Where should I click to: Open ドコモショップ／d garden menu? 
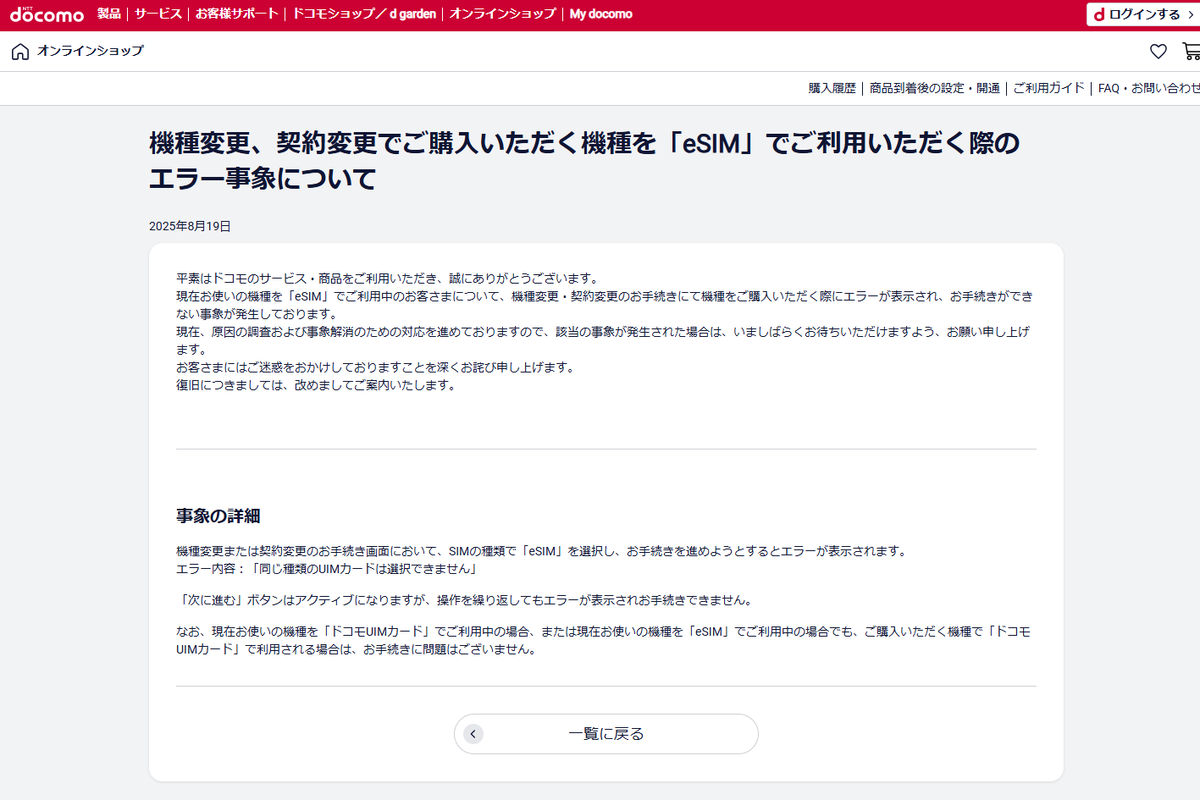tap(364, 15)
